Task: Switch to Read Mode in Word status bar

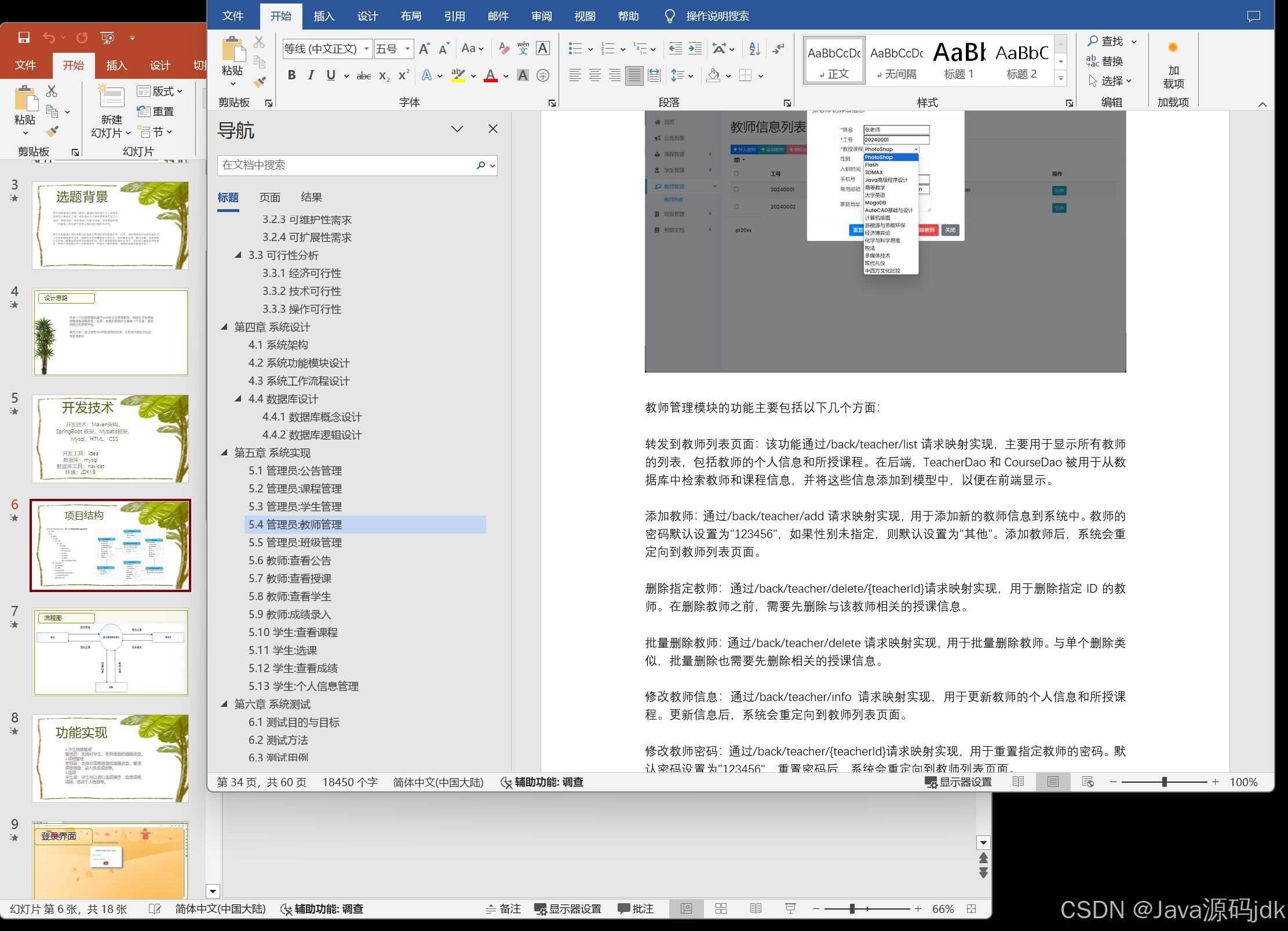Action: point(1018,782)
